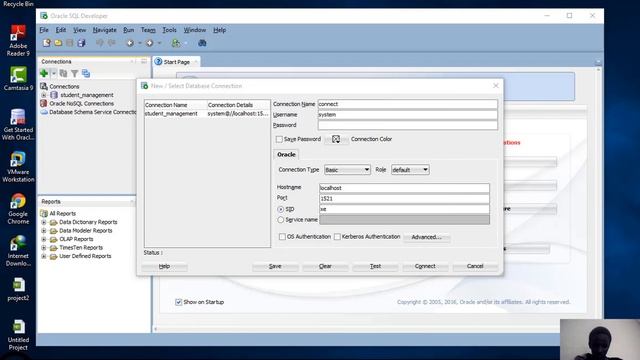
Task: Click the Username input field
Action: pos(408,115)
